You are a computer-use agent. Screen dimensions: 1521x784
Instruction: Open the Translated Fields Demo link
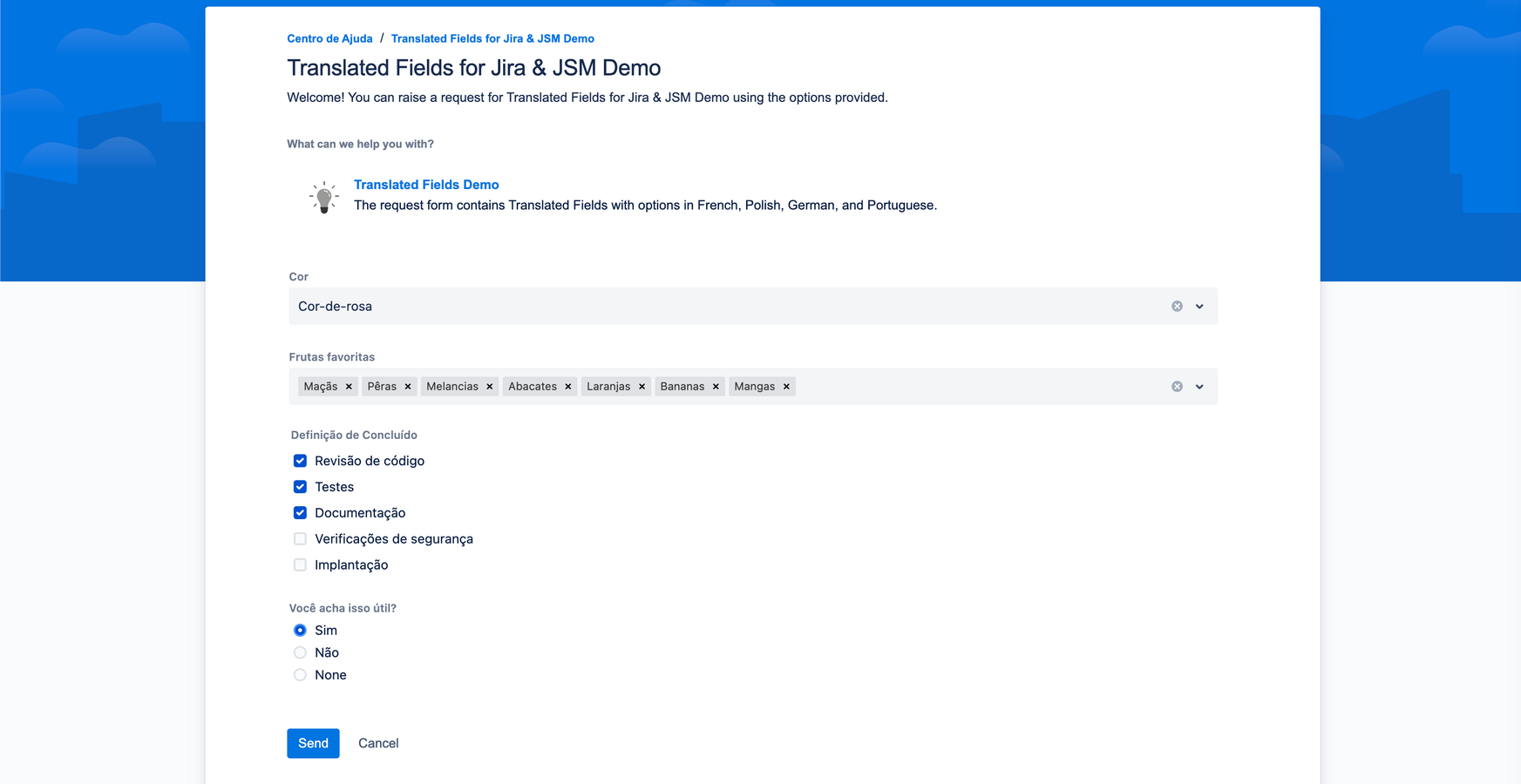click(x=426, y=185)
